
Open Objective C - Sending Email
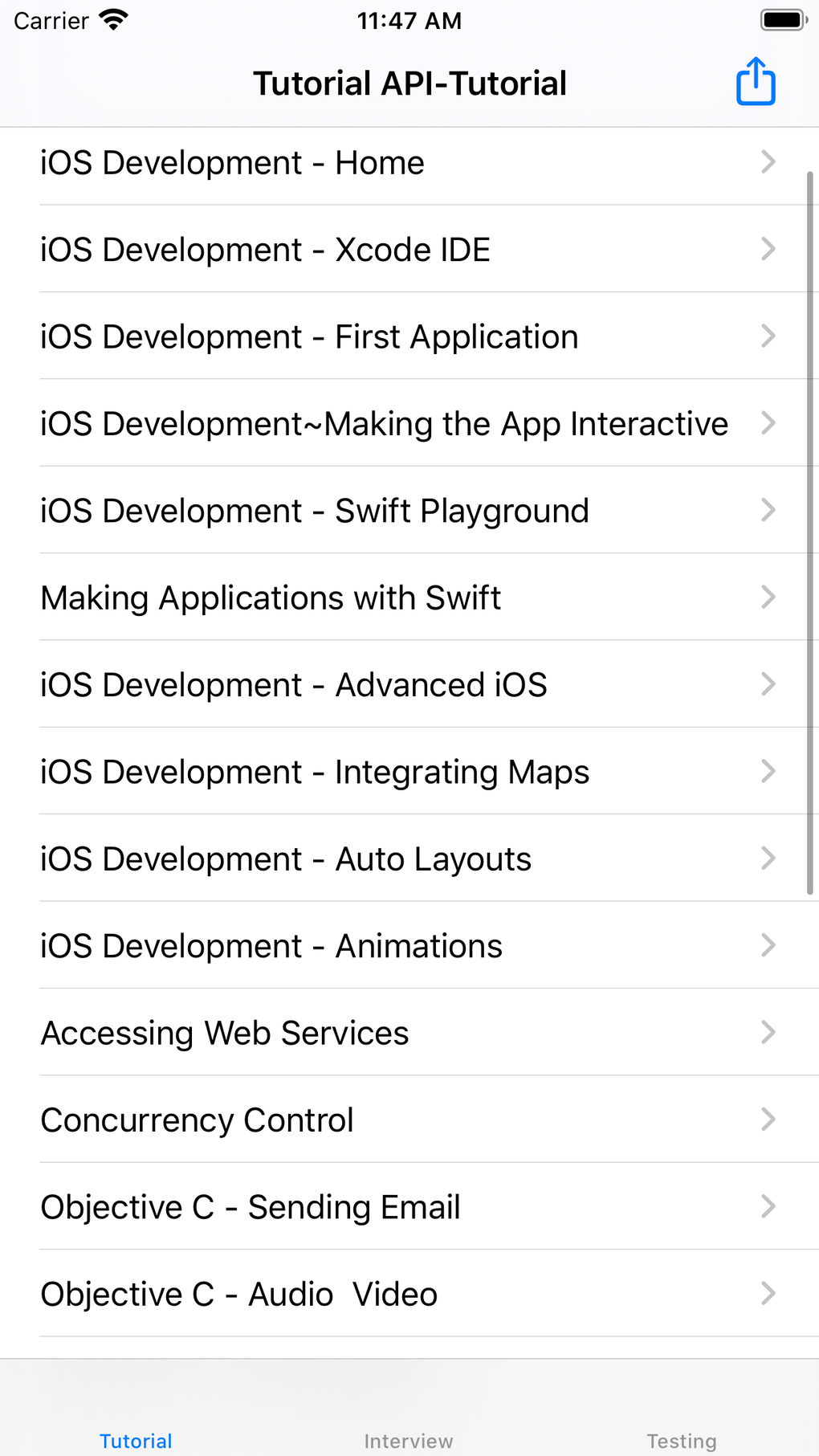pyautogui.click(x=251, y=1207)
